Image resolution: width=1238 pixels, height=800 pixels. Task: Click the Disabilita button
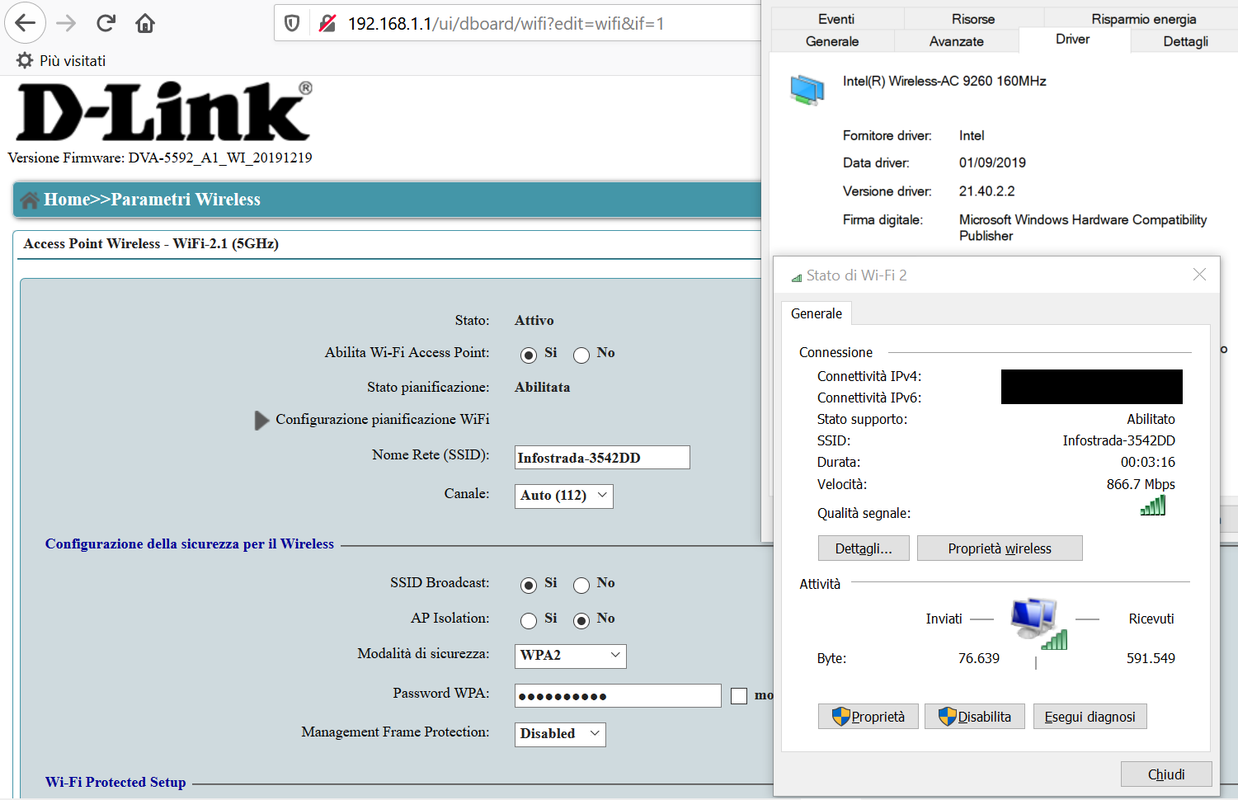tap(974, 716)
